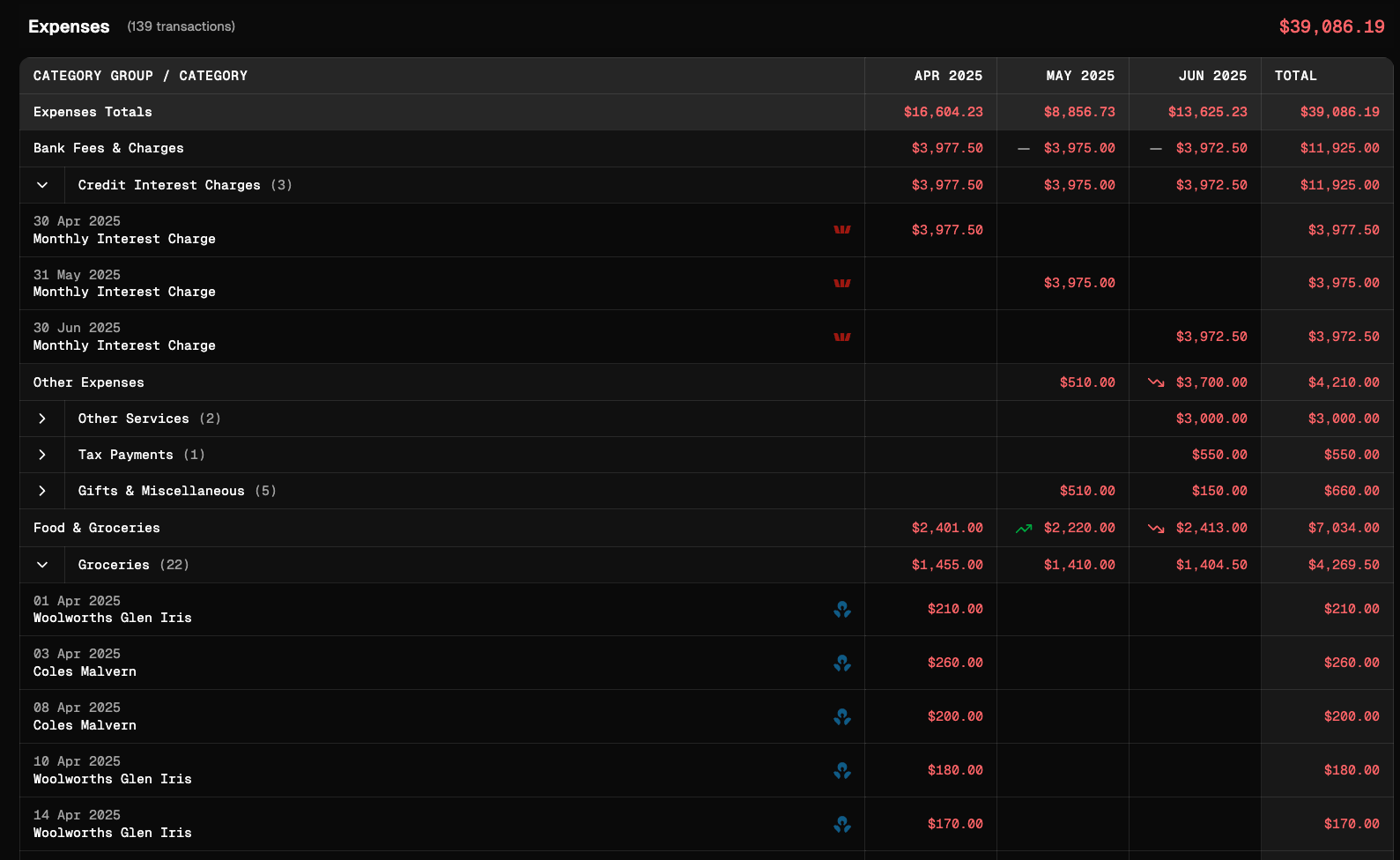The height and width of the screenshot is (860, 1400).
Task: Click the $39,086.19 expenses total at top right
Action: (1331, 26)
